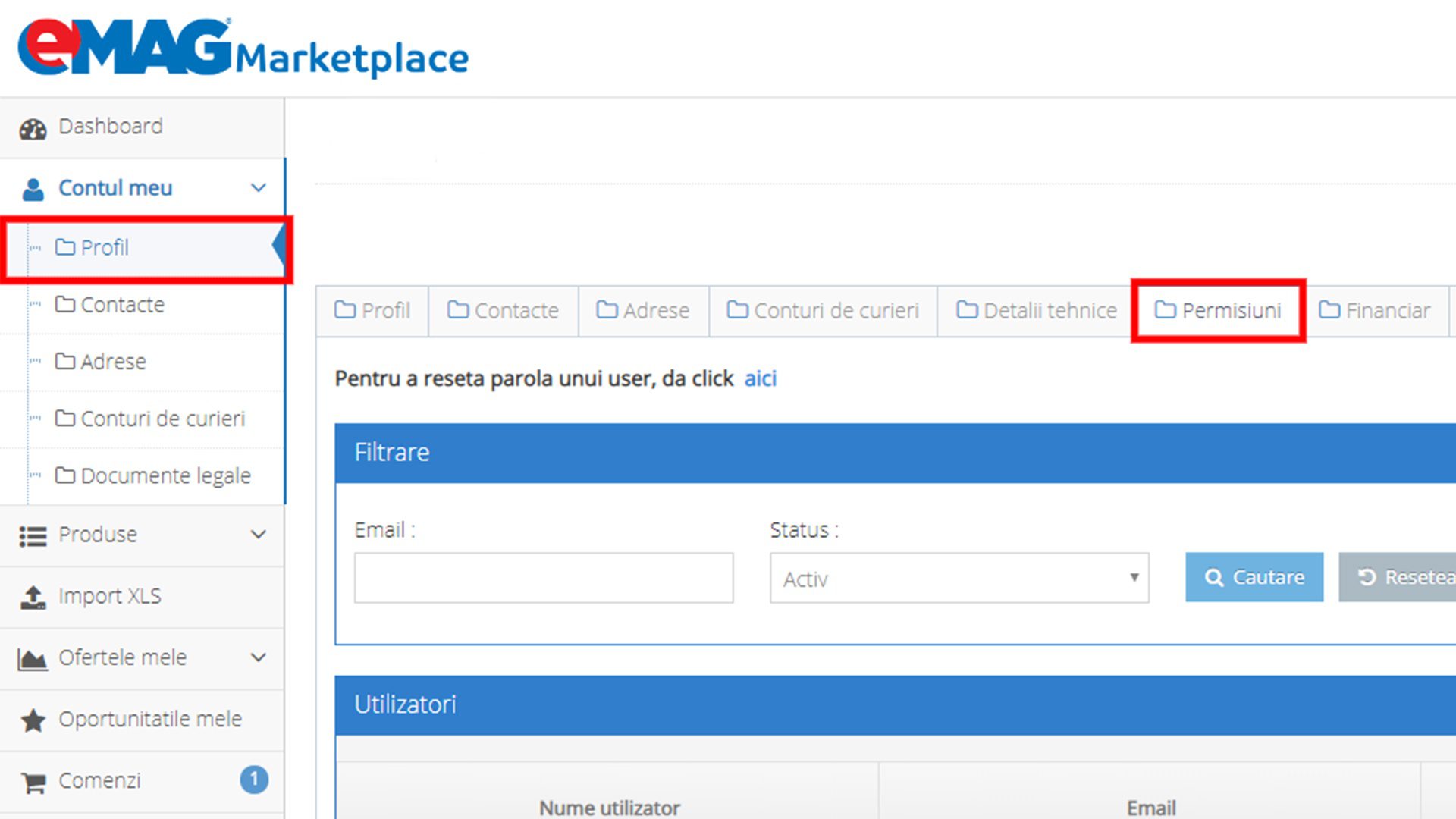Click the aici password reset link
The width and height of the screenshot is (1456, 819).
tap(761, 378)
